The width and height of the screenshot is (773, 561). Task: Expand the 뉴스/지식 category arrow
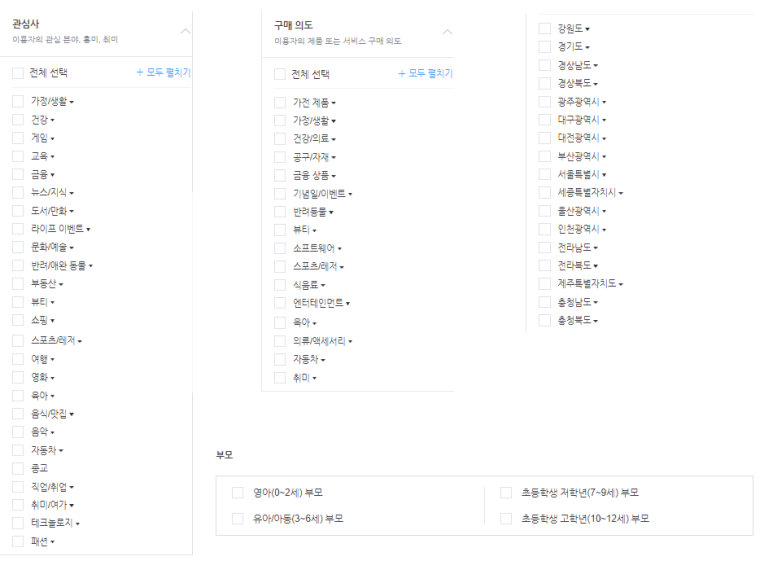[73, 192]
